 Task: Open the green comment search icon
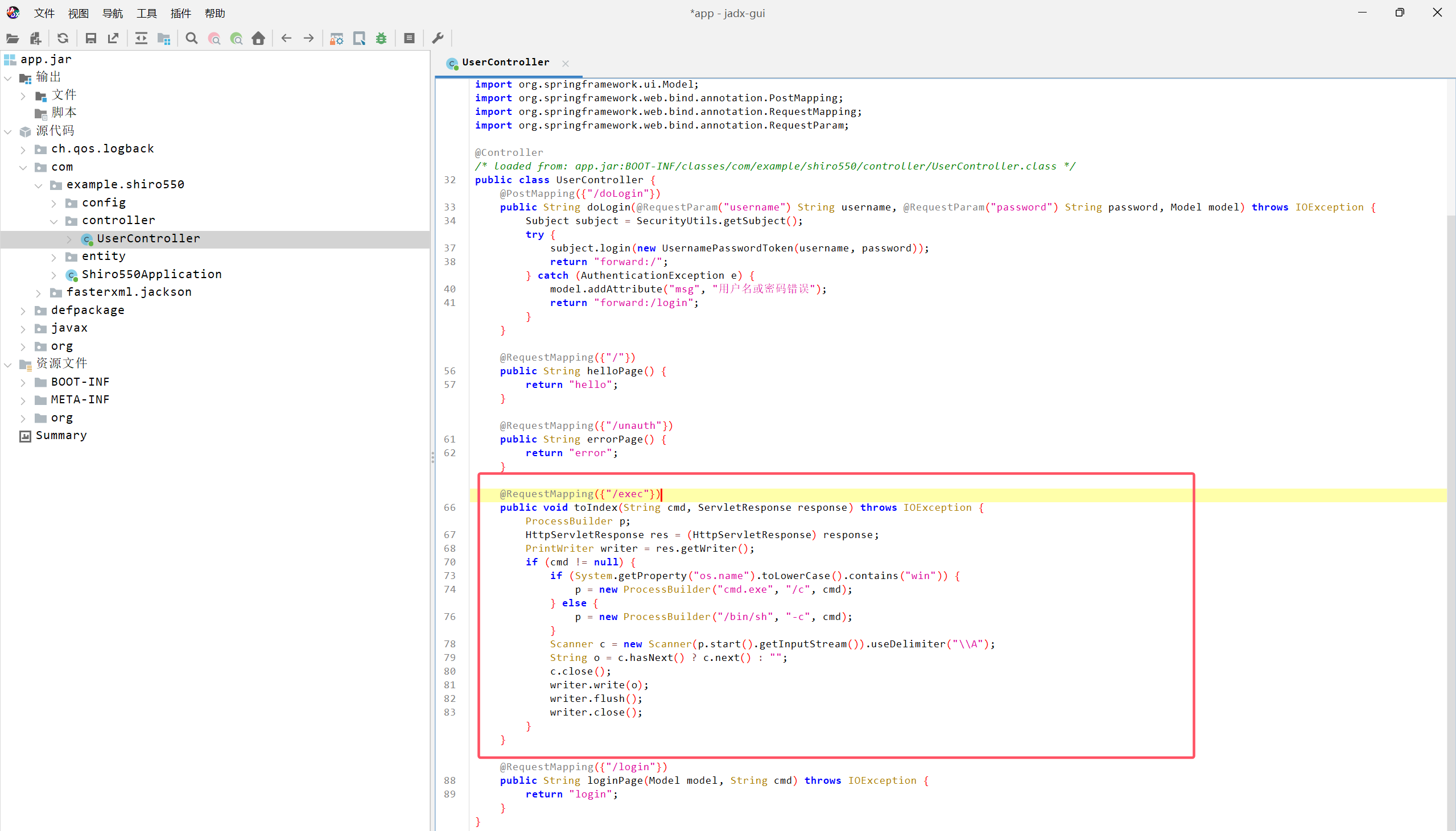point(236,38)
